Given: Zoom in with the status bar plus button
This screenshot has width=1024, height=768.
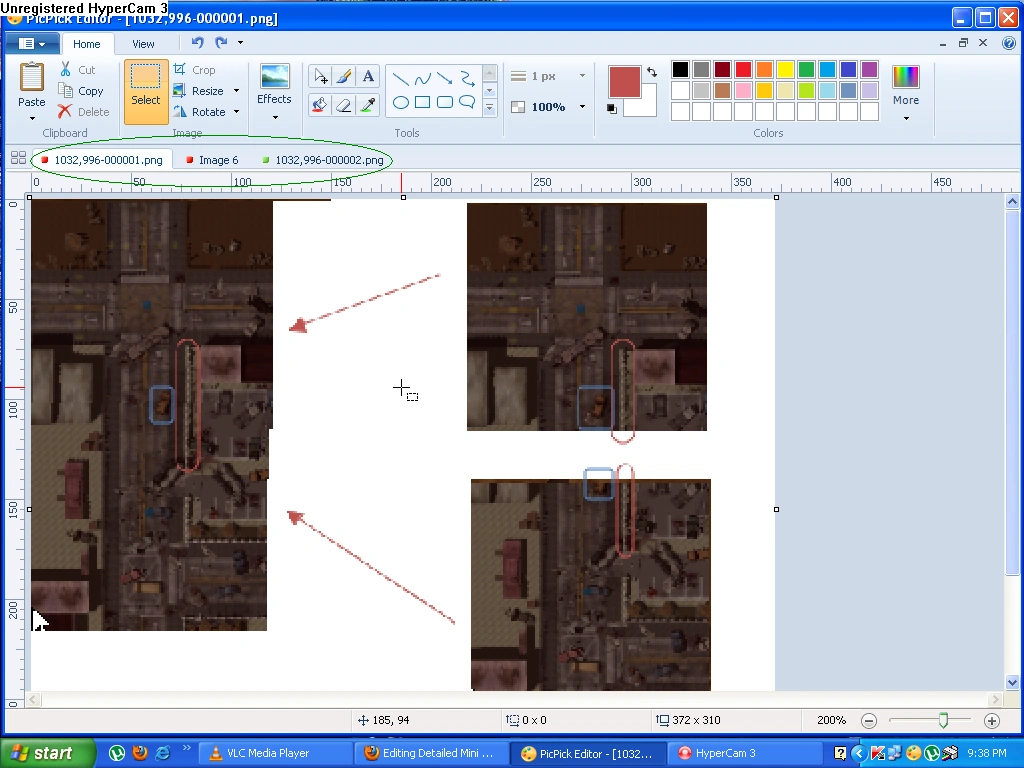Looking at the screenshot, I should (991, 720).
